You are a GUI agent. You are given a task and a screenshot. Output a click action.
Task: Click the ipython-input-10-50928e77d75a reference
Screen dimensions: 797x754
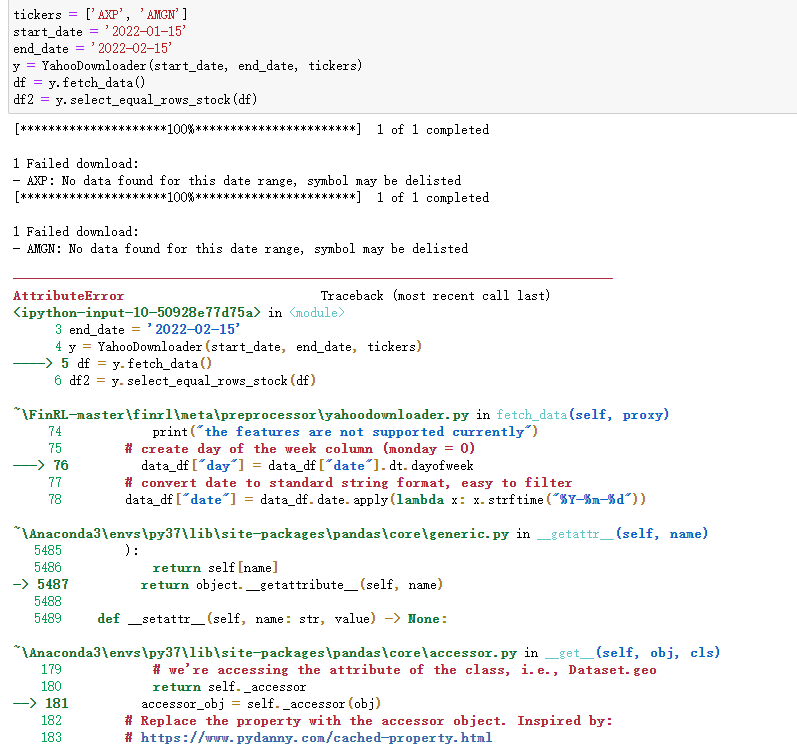(x=137, y=313)
